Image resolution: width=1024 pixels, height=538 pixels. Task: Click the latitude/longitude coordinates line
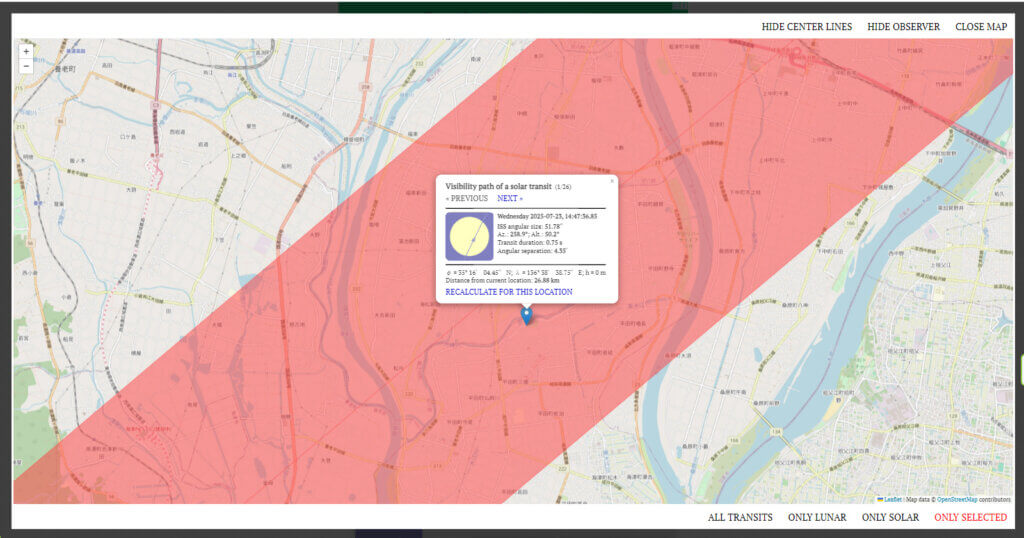click(x=526, y=272)
